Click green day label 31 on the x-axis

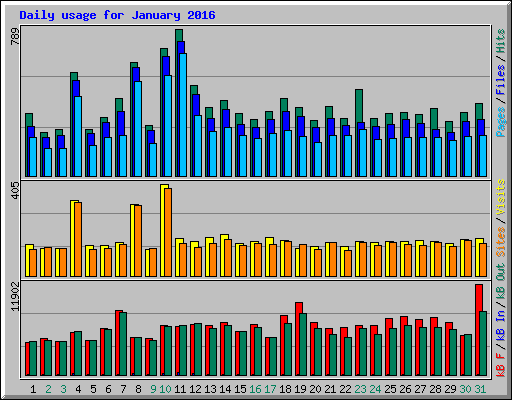[480, 389]
